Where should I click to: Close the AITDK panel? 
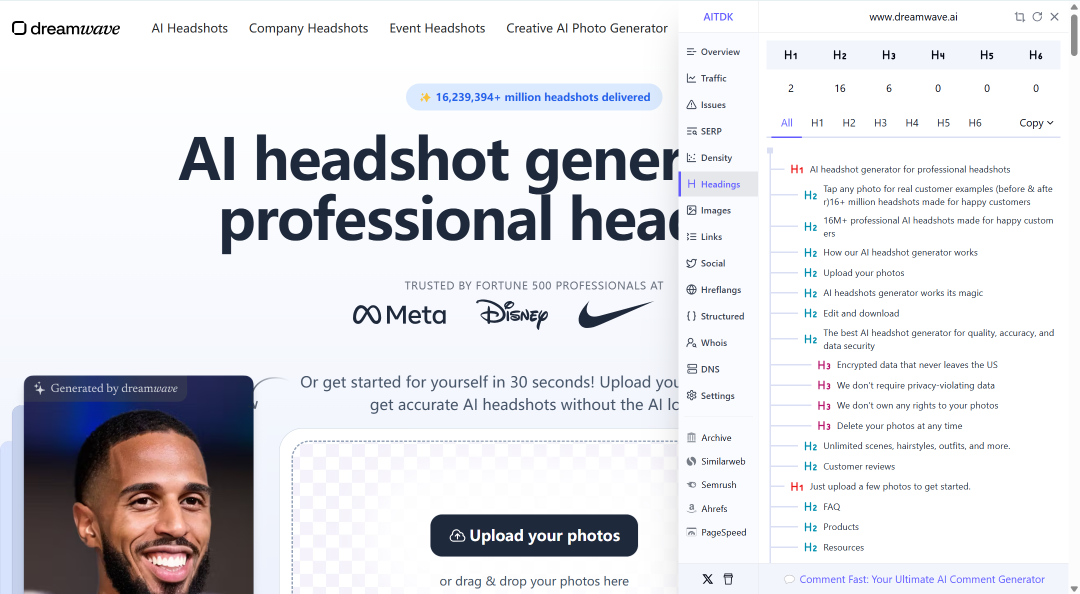1055,17
